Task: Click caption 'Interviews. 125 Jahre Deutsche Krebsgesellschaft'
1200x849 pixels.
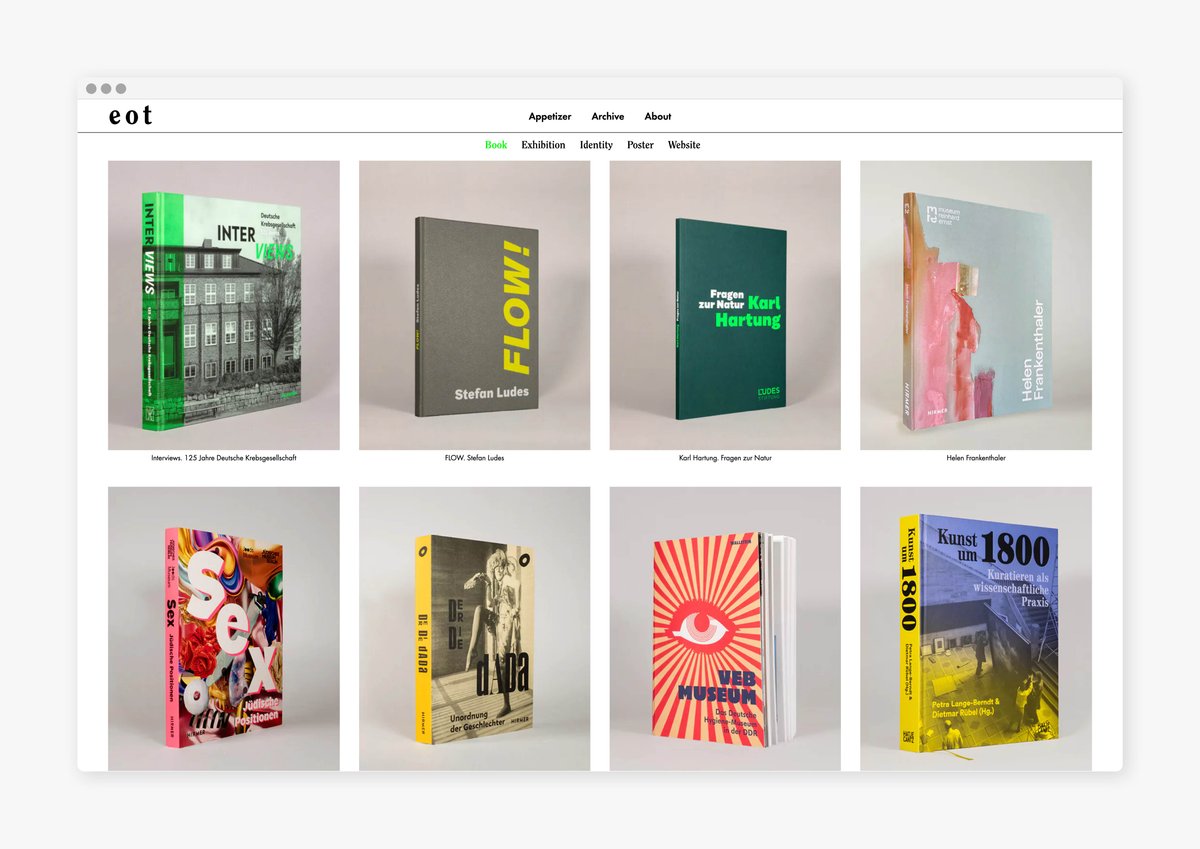Action: (x=224, y=458)
